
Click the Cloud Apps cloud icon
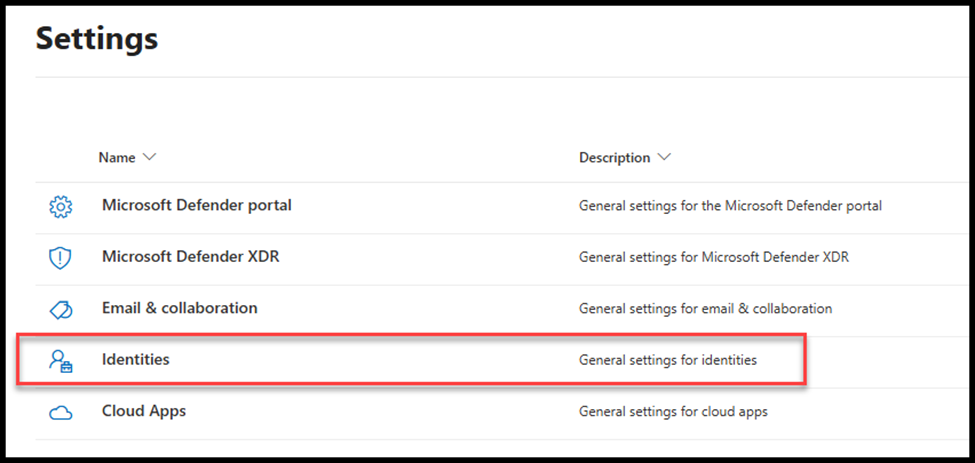61,412
